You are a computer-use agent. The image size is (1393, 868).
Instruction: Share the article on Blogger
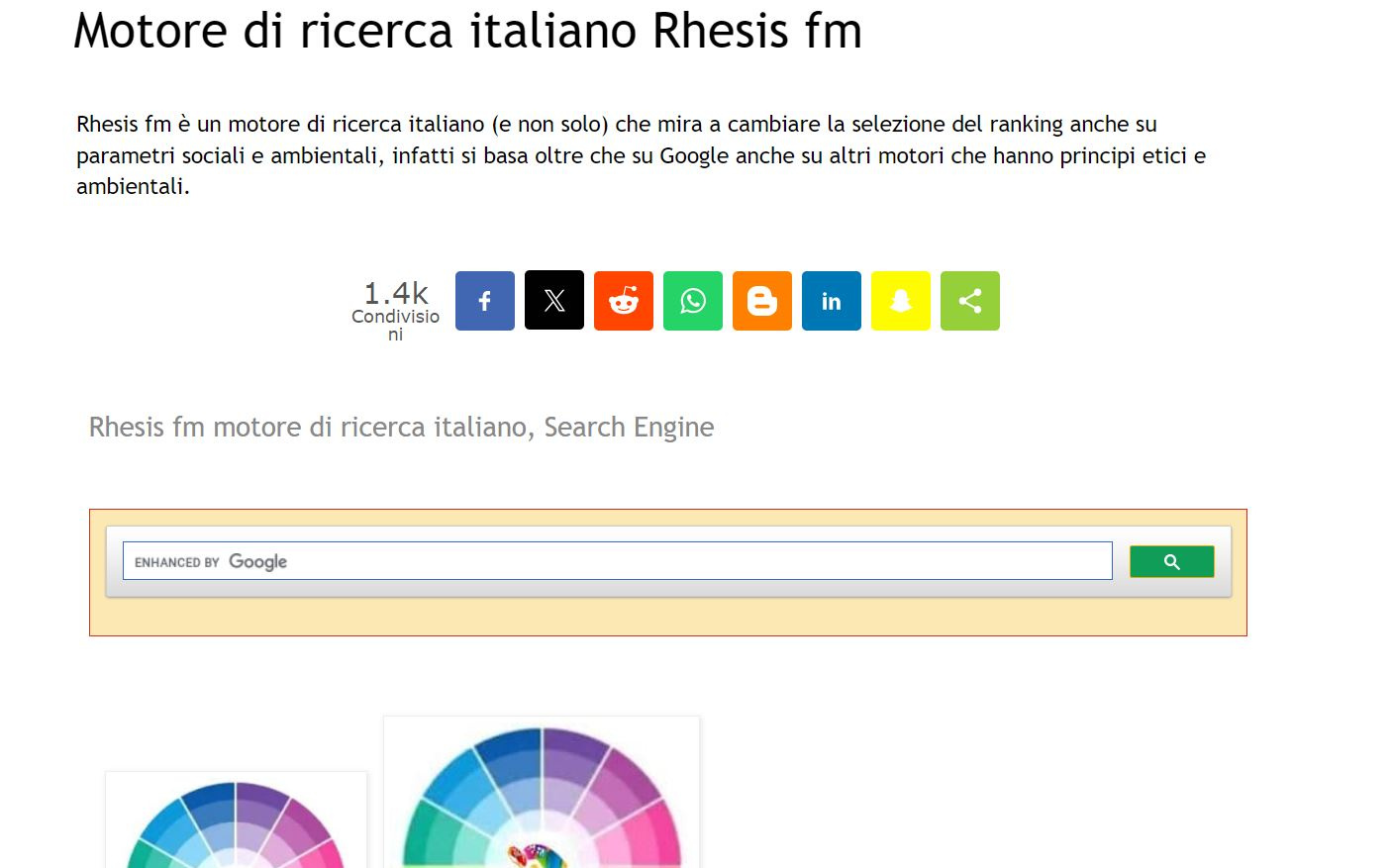(x=761, y=300)
